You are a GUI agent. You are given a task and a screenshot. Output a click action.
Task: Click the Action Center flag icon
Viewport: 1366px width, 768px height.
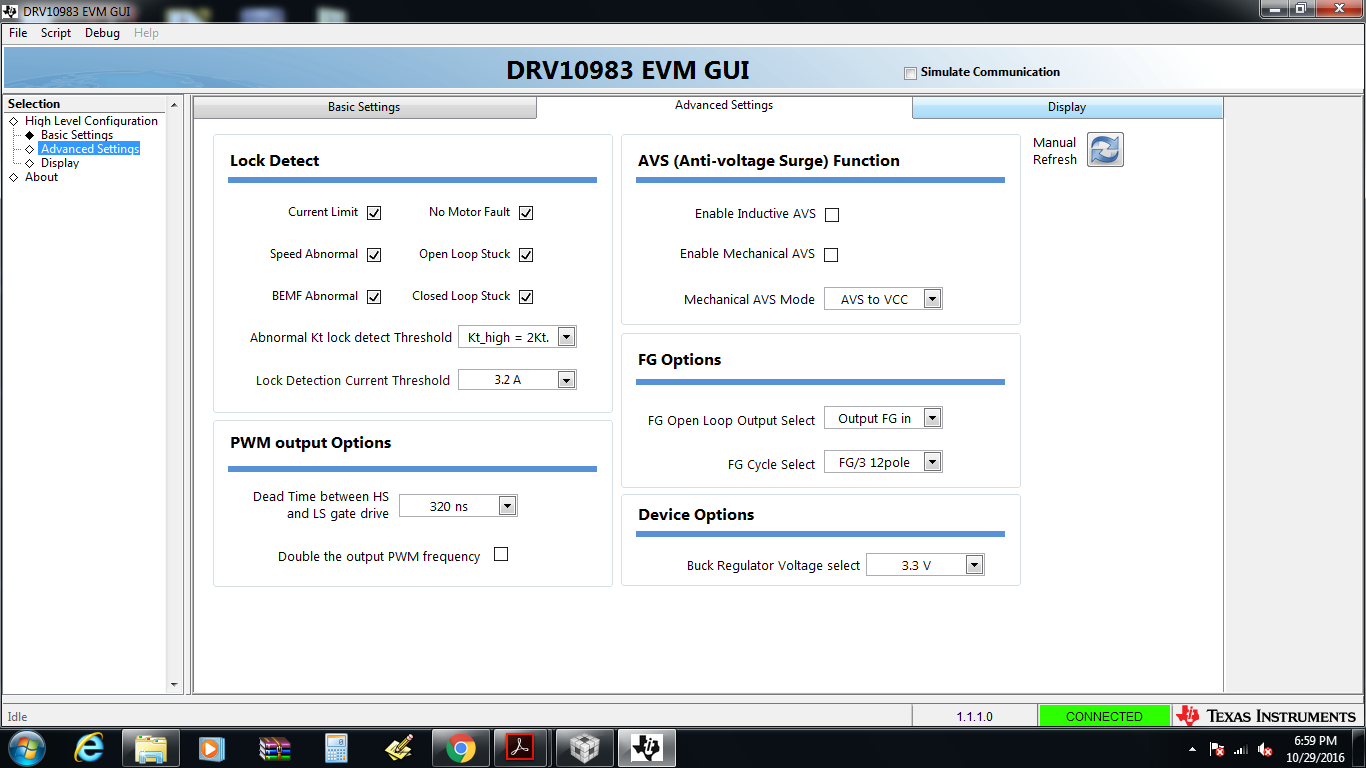click(x=1217, y=749)
